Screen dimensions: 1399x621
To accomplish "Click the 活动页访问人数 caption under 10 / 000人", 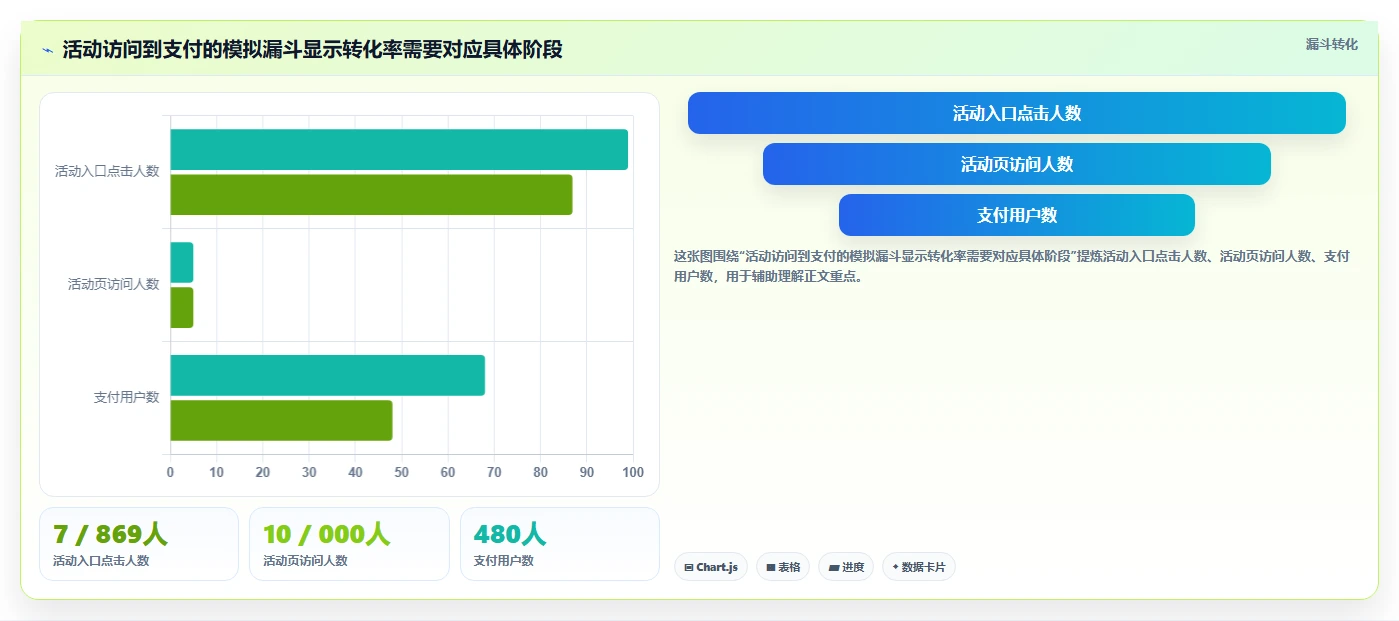I will 305,561.
